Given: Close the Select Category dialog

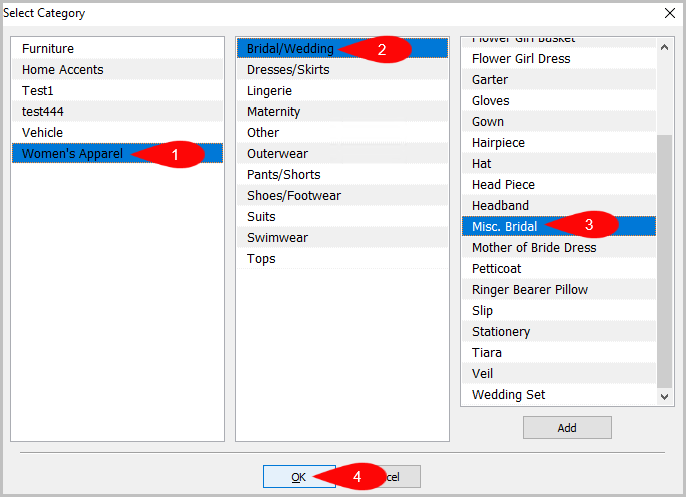Looking at the screenshot, I should click(x=670, y=13).
